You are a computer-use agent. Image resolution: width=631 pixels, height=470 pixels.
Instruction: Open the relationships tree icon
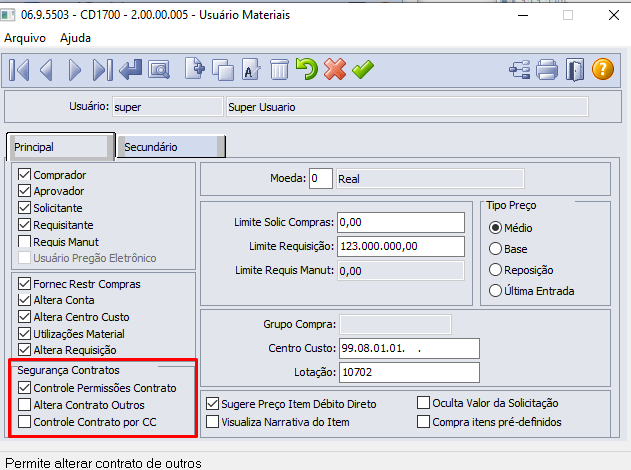click(520, 70)
